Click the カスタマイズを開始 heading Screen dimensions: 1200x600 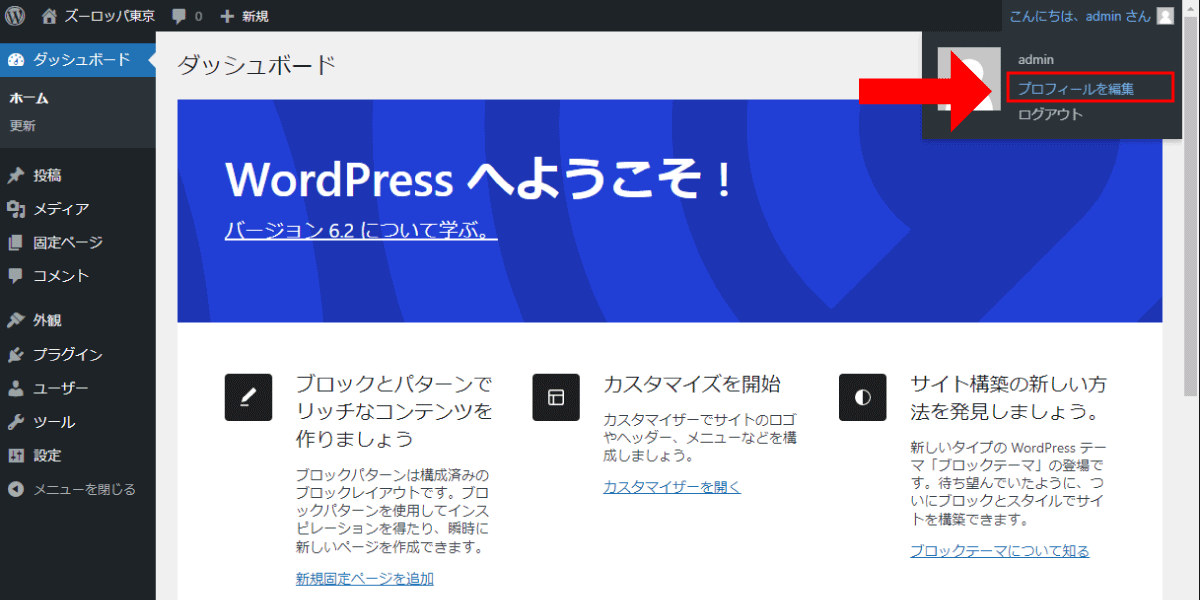692,384
